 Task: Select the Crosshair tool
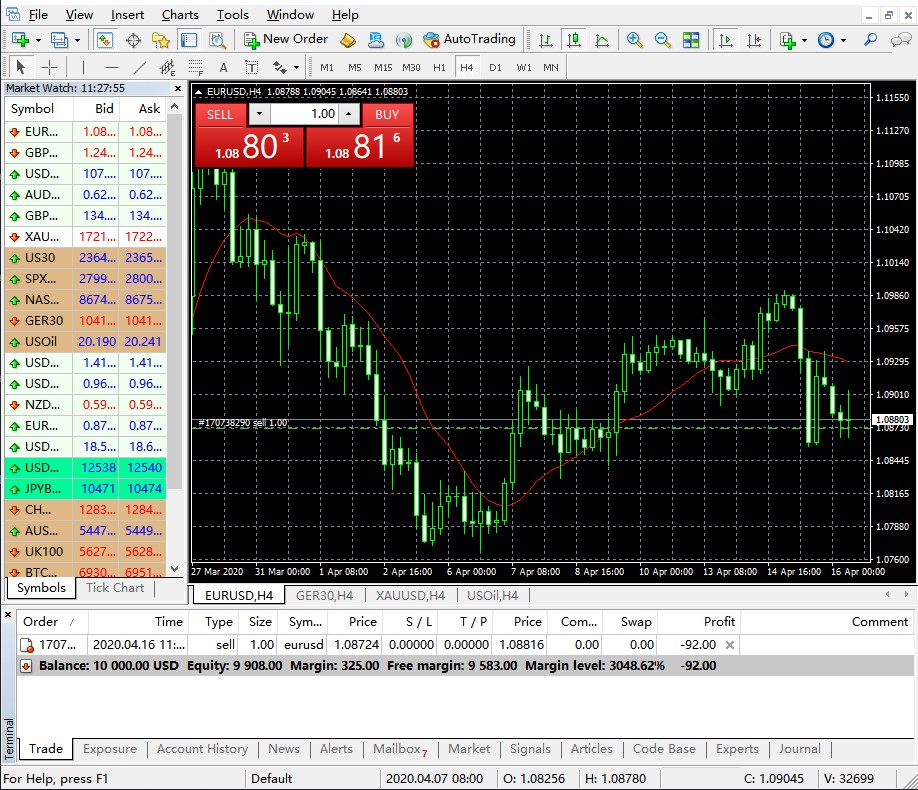pyautogui.click(x=48, y=67)
